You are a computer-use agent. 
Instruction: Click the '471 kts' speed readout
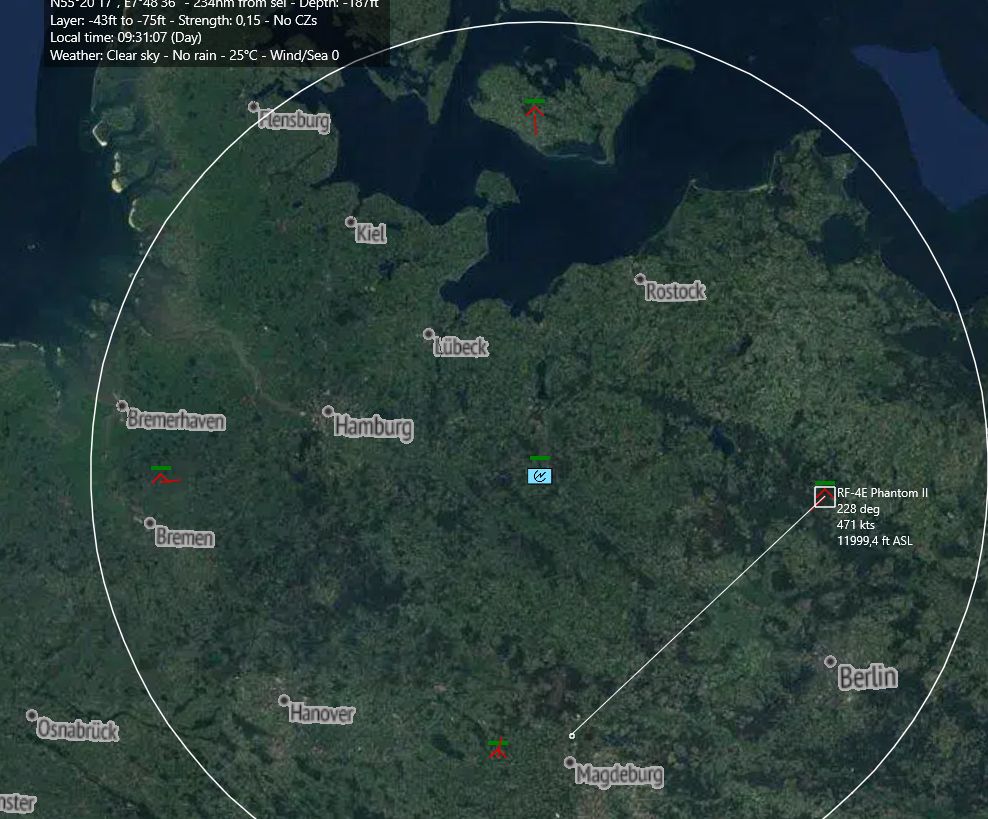856,525
